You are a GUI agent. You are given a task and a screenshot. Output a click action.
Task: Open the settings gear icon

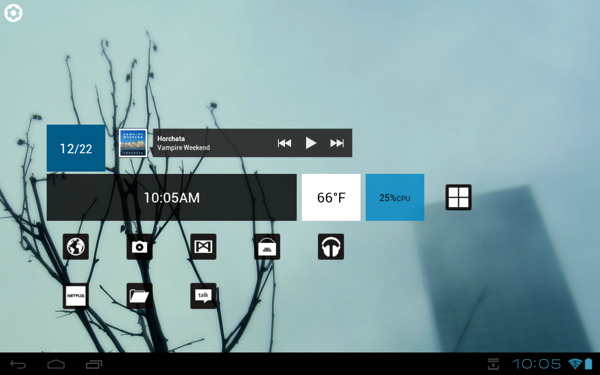[13, 13]
